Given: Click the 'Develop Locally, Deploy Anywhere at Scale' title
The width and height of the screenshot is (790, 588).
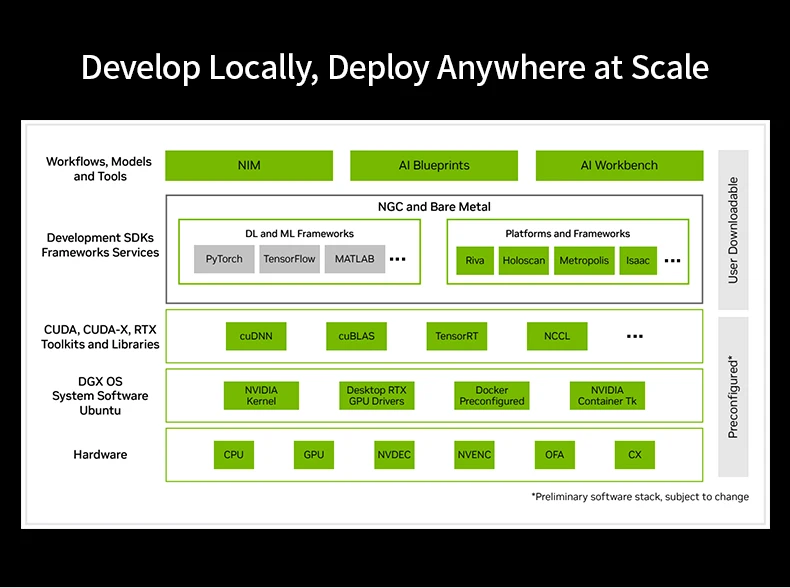Looking at the screenshot, I should 395,68.
